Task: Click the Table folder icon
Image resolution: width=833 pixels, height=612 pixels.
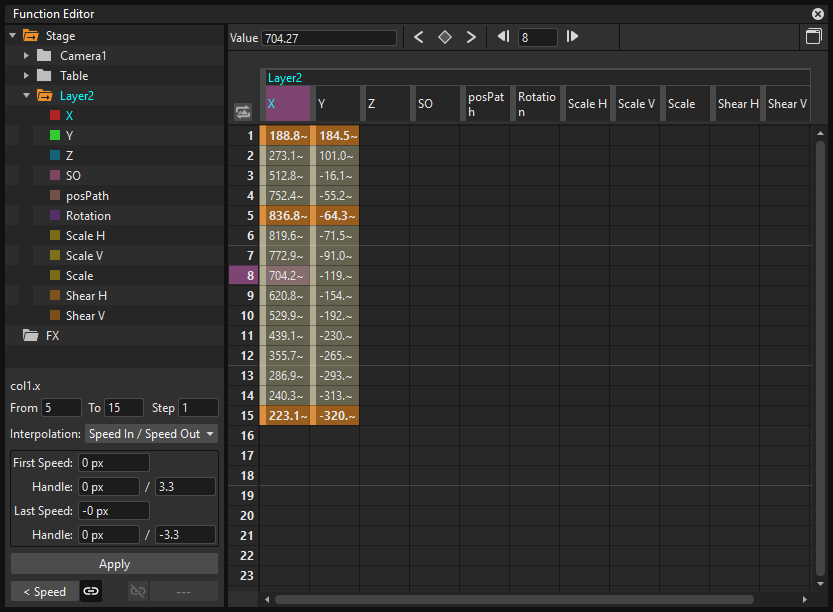Action: pos(44,75)
